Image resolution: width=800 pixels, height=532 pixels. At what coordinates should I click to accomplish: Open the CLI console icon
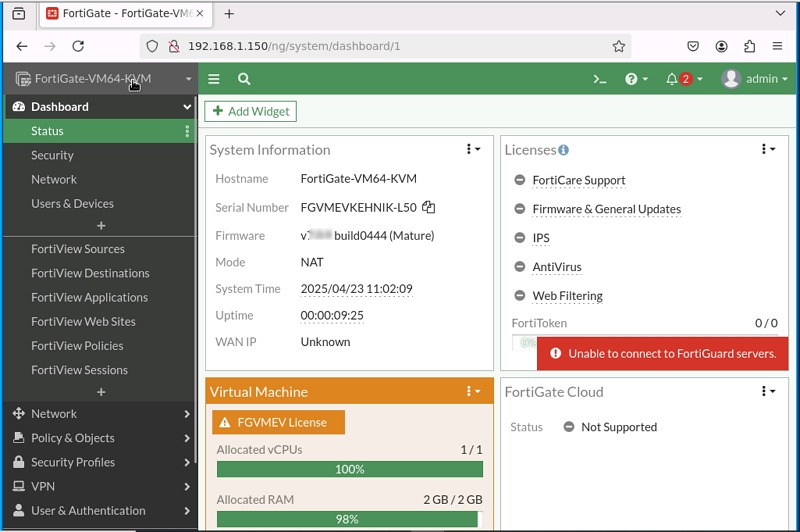point(600,79)
